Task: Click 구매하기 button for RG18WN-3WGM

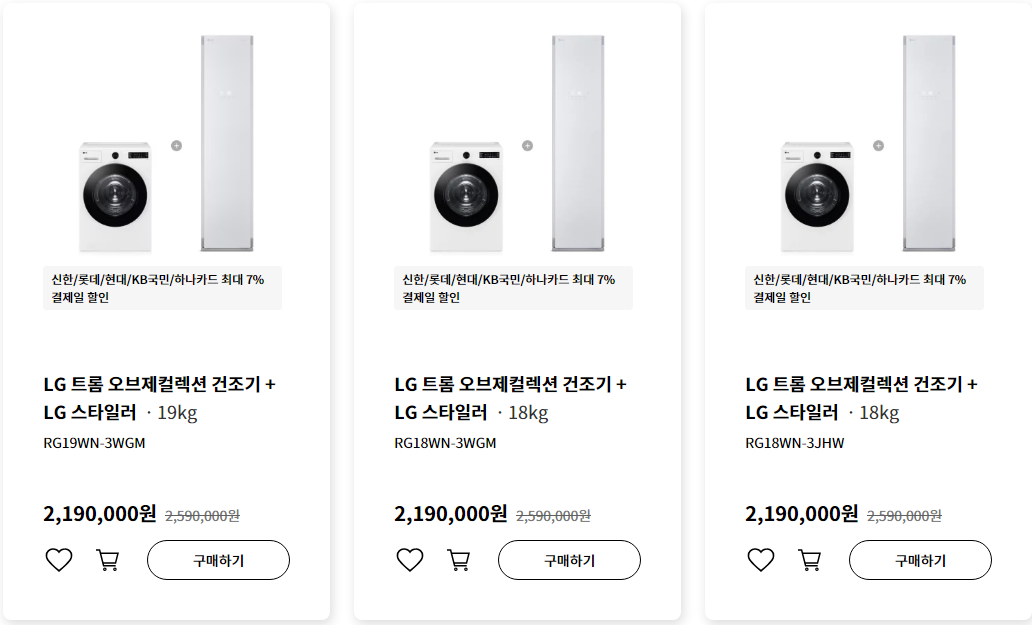Action: (569, 560)
